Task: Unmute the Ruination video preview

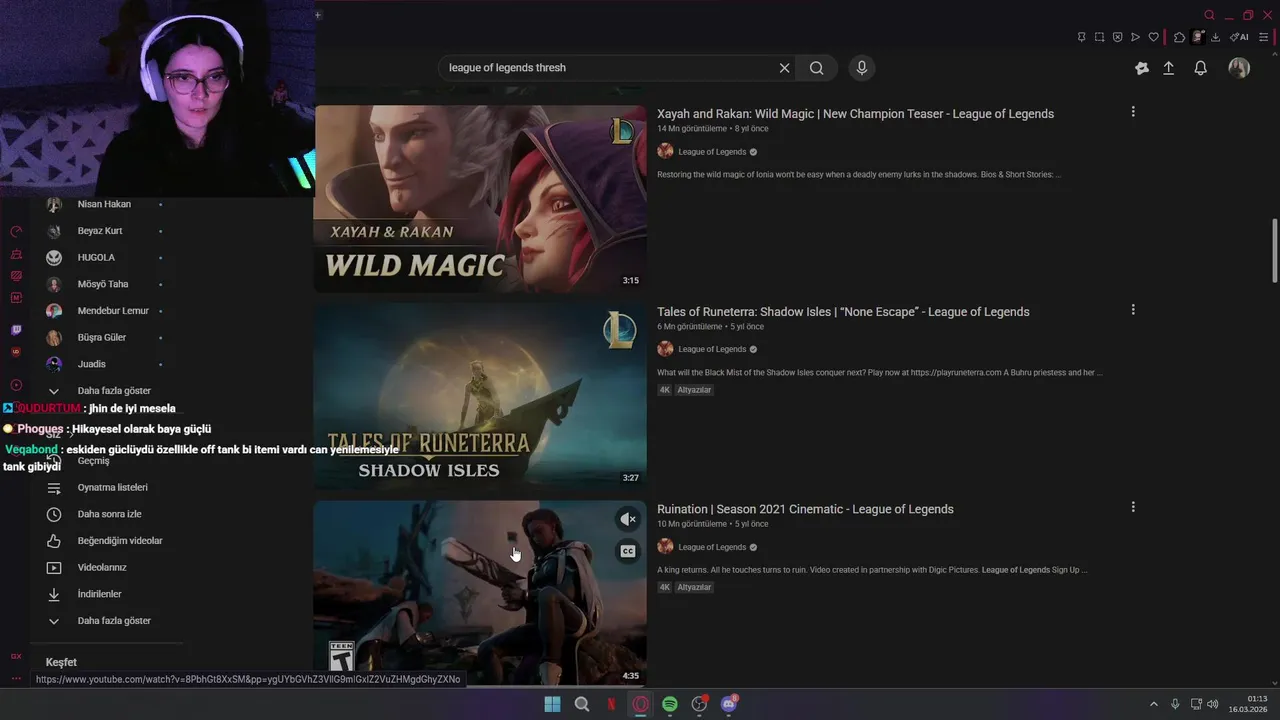Action: coord(628,519)
